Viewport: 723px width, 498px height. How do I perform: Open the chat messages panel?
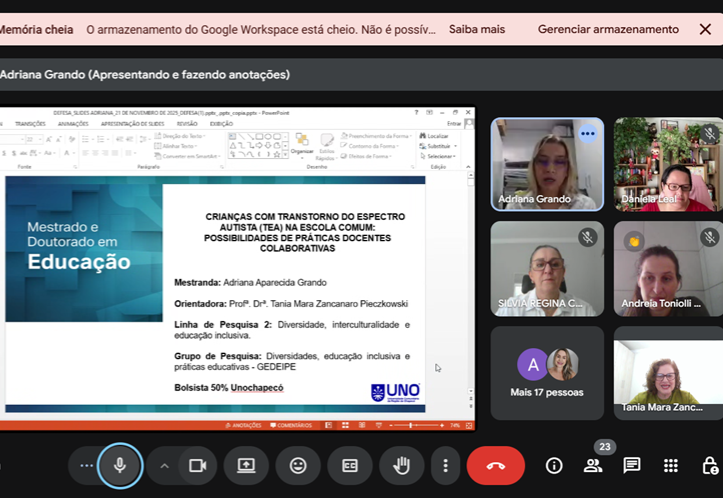pos(632,465)
